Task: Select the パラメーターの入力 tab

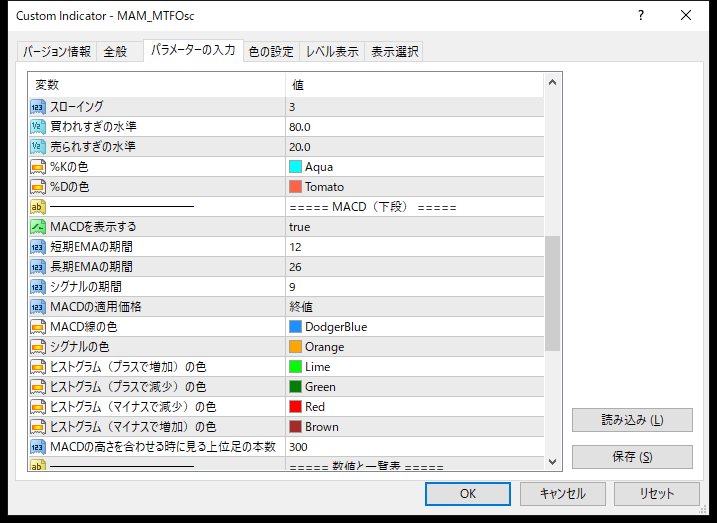Action: click(193, 50)
